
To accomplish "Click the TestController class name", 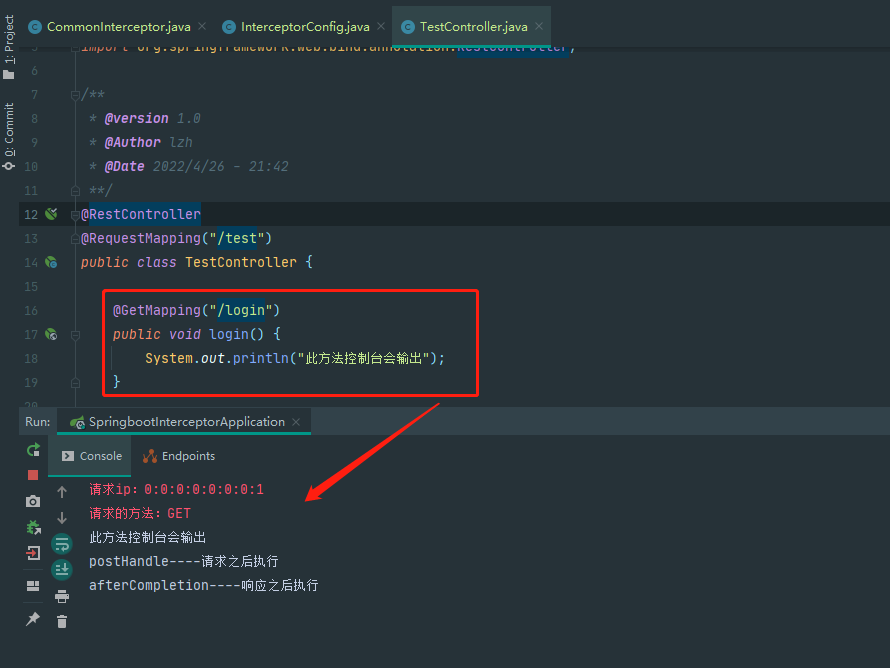I will [x=241, y=262].
